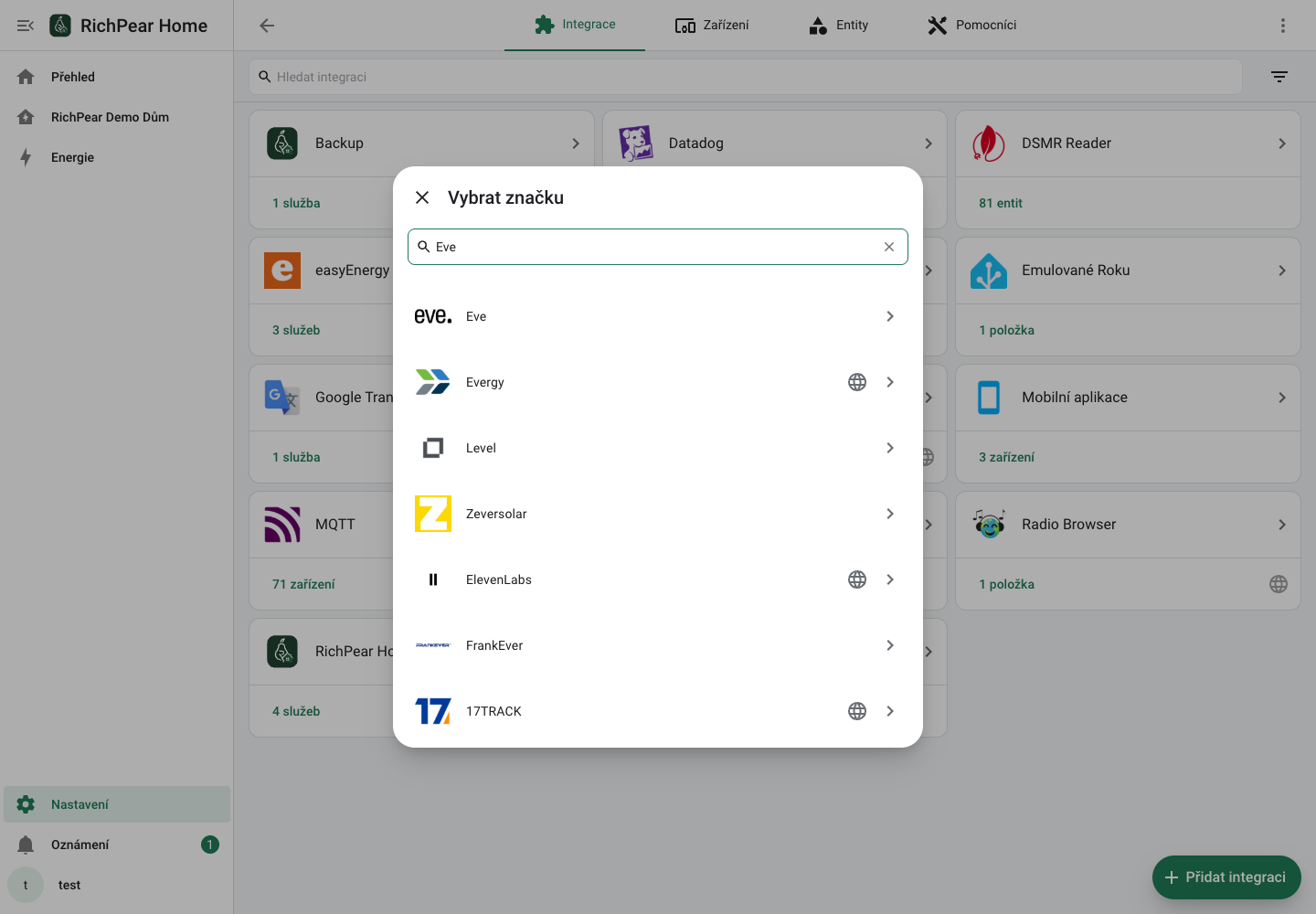Select the 17TRACK brand logo
Image resolution: width=1316 pixels, height=914 pixels.
(x=433, y=711)
